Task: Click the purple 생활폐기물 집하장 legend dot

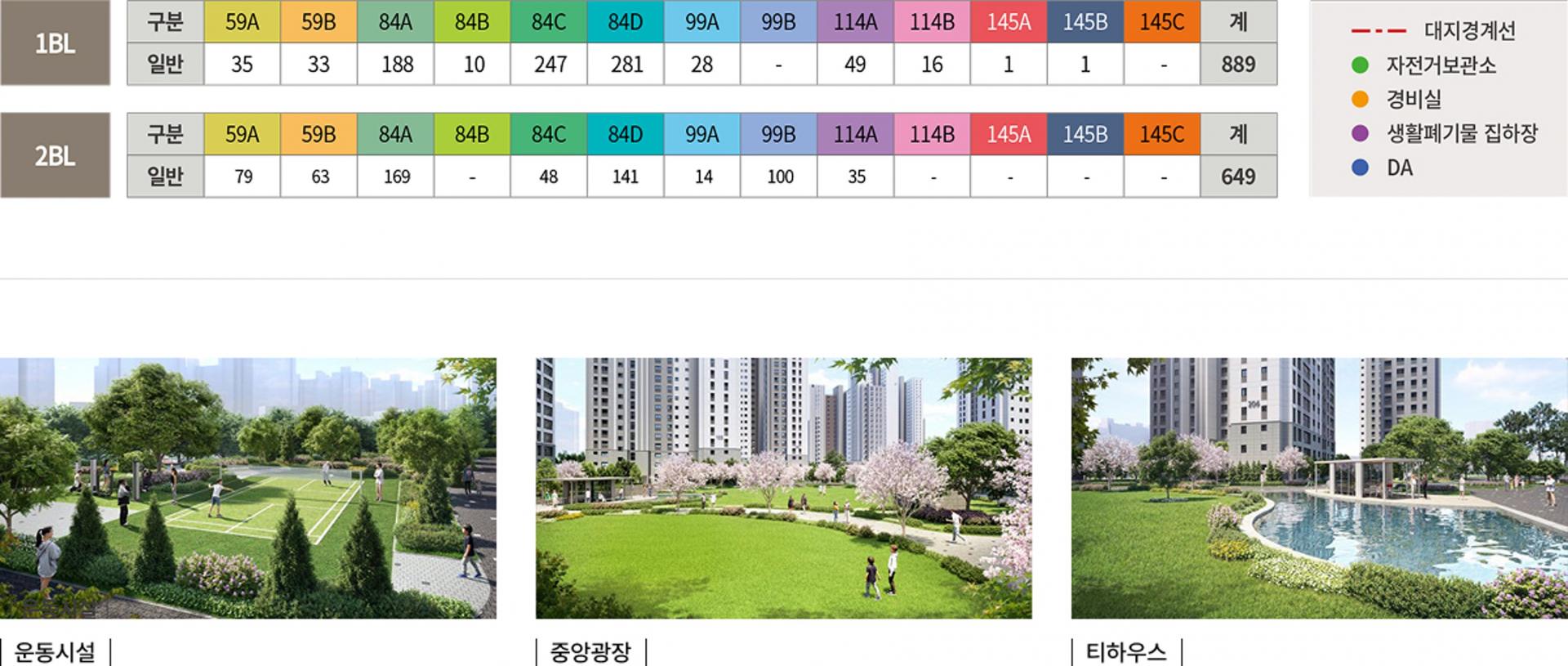Action: [x=1360, y=133]
